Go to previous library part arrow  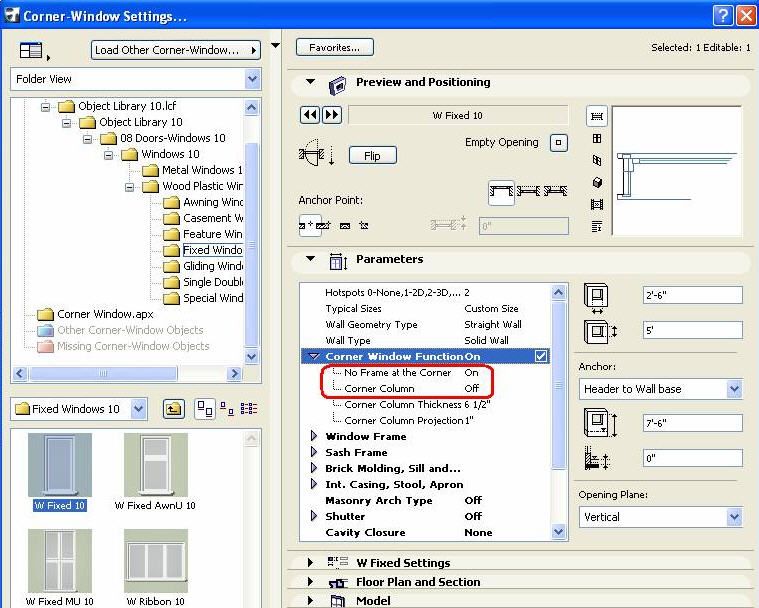tap(310, 115)
